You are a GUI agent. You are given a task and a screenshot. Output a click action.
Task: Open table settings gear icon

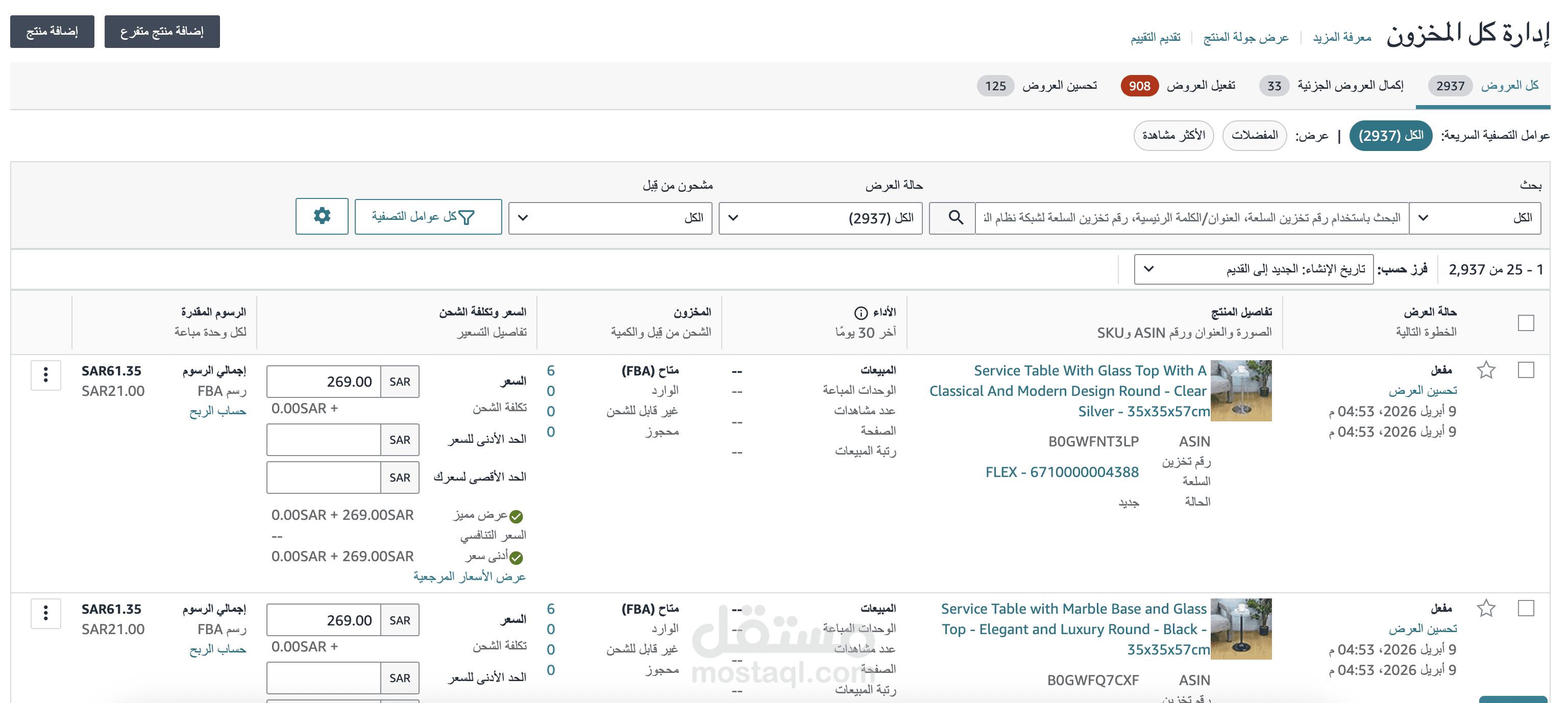(x=322, y=216)
